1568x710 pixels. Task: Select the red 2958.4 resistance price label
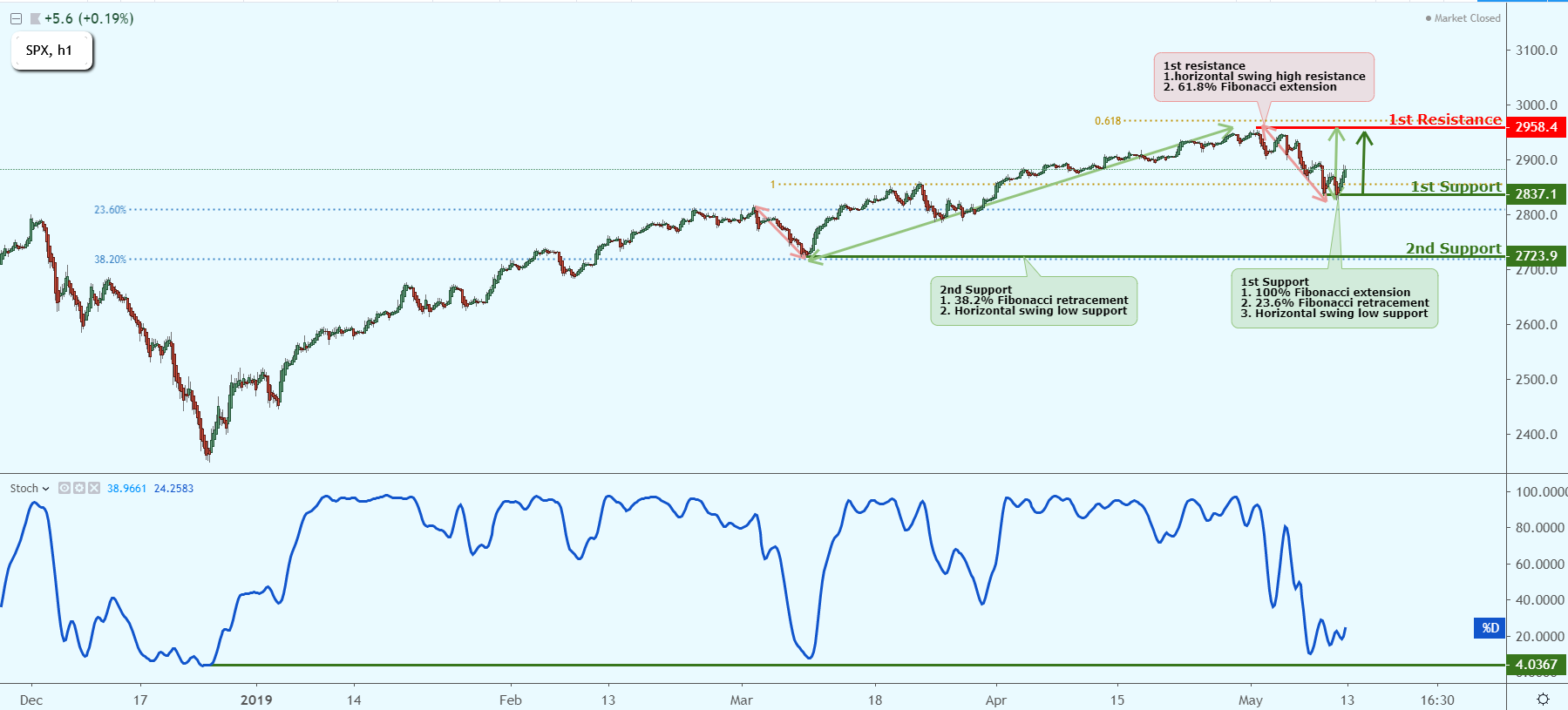(1537, 127)
